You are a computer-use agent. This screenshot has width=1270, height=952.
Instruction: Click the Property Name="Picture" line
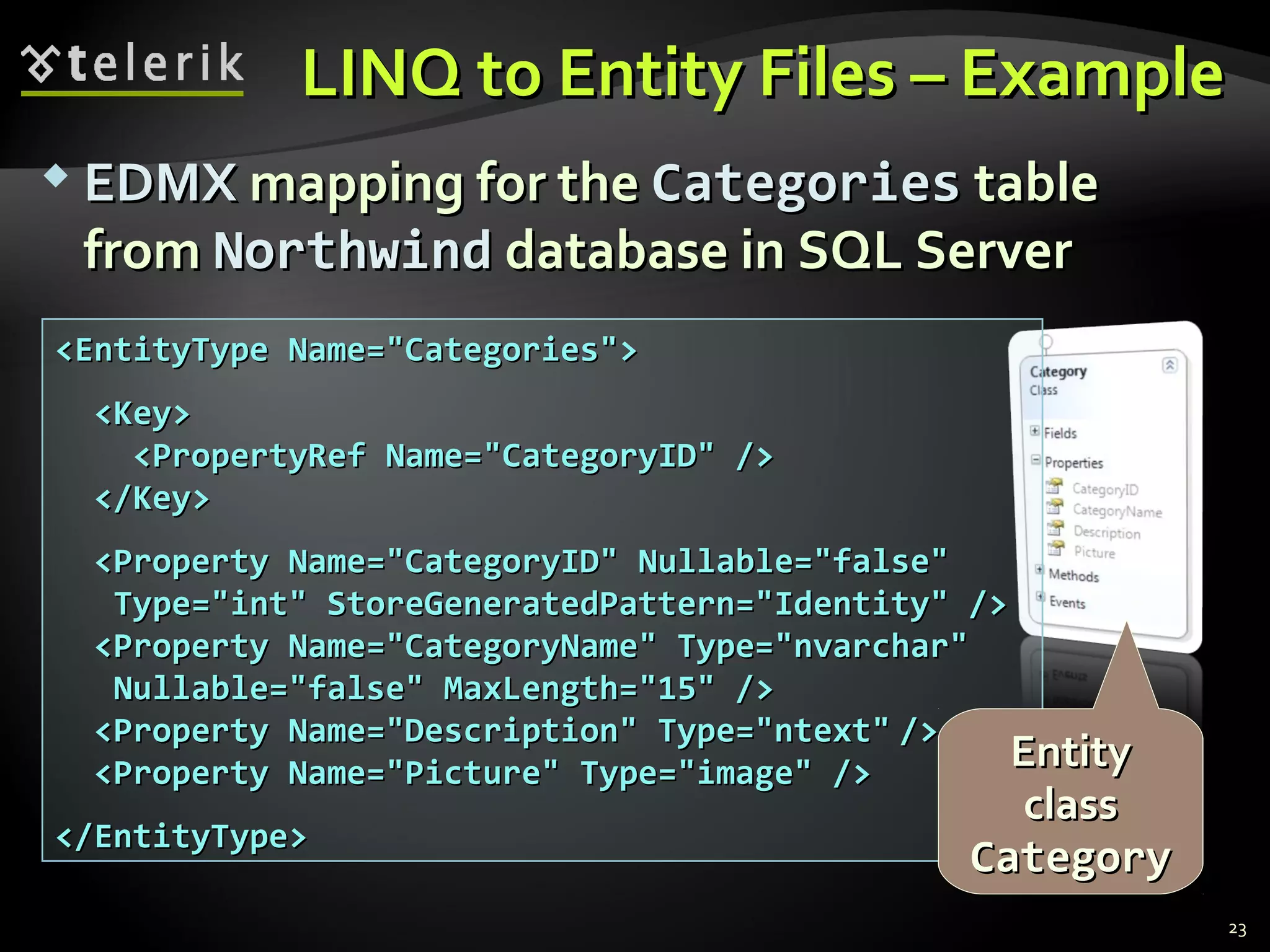point(482,774)
